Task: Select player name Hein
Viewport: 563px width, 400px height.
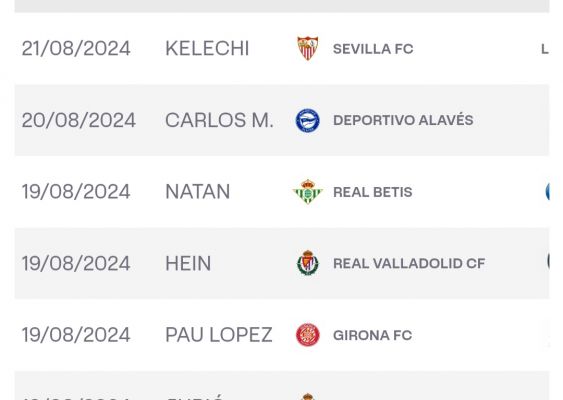Action: 188,264
